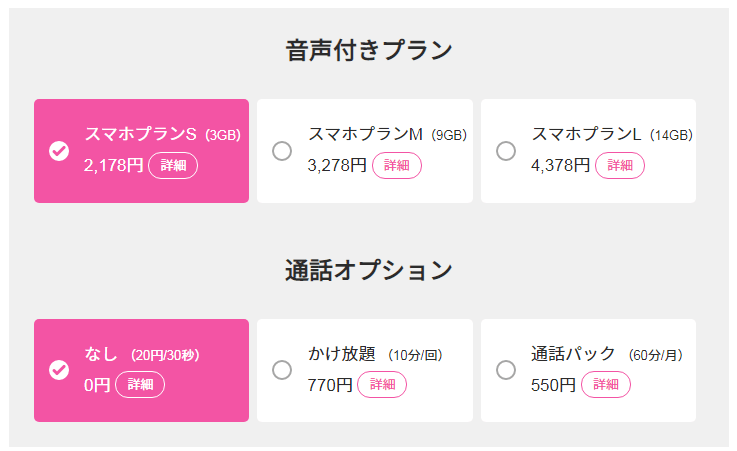Viewport: 737px width, 451px height.
Task: Select the スマホプランL radio button
Action: tap(506, 151)
